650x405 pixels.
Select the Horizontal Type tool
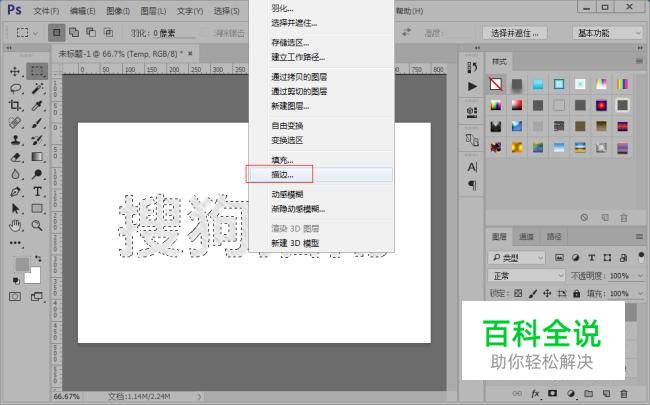click(37, 192)
